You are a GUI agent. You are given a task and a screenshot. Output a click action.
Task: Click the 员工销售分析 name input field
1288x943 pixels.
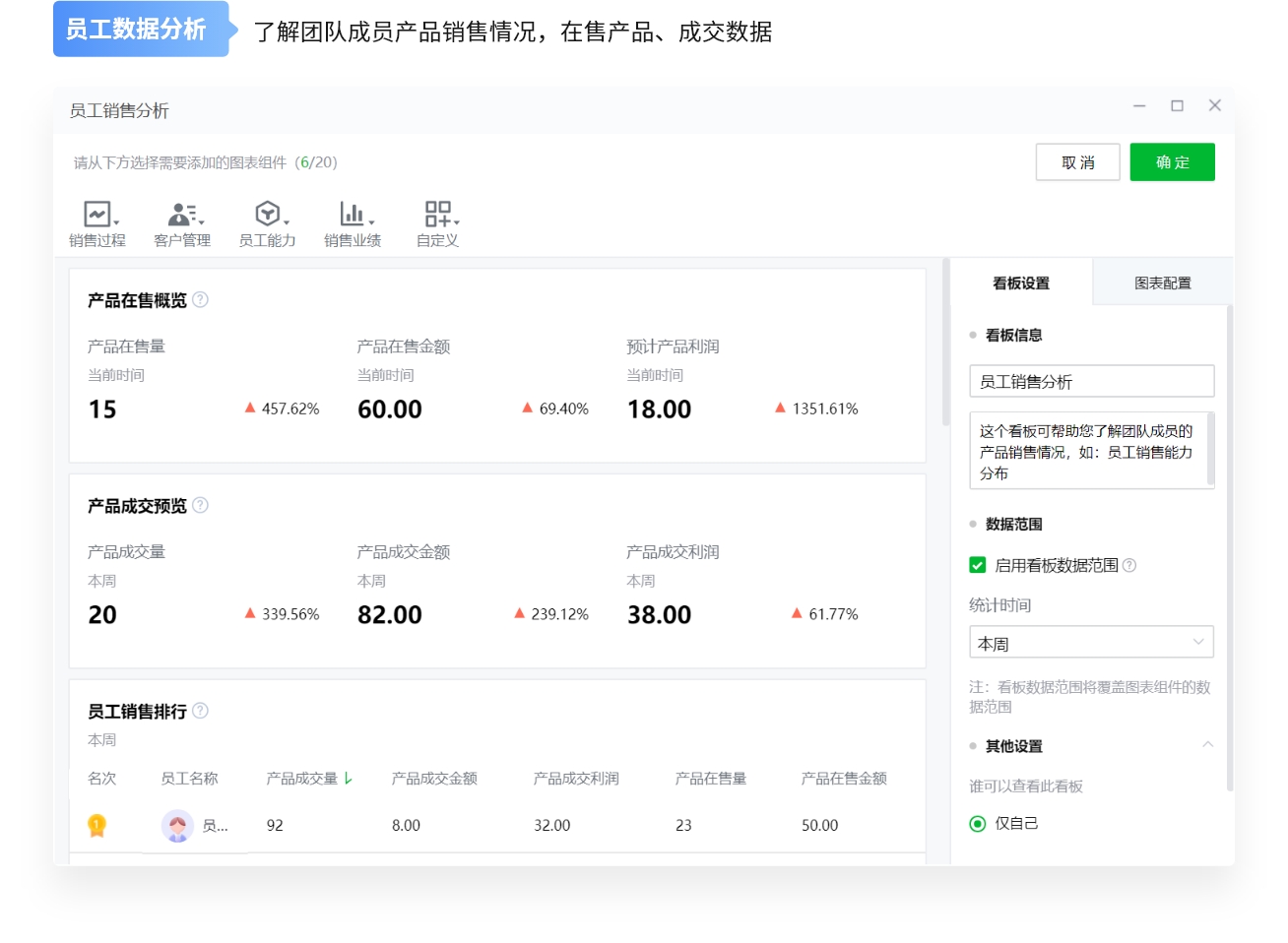[1091, 381]
